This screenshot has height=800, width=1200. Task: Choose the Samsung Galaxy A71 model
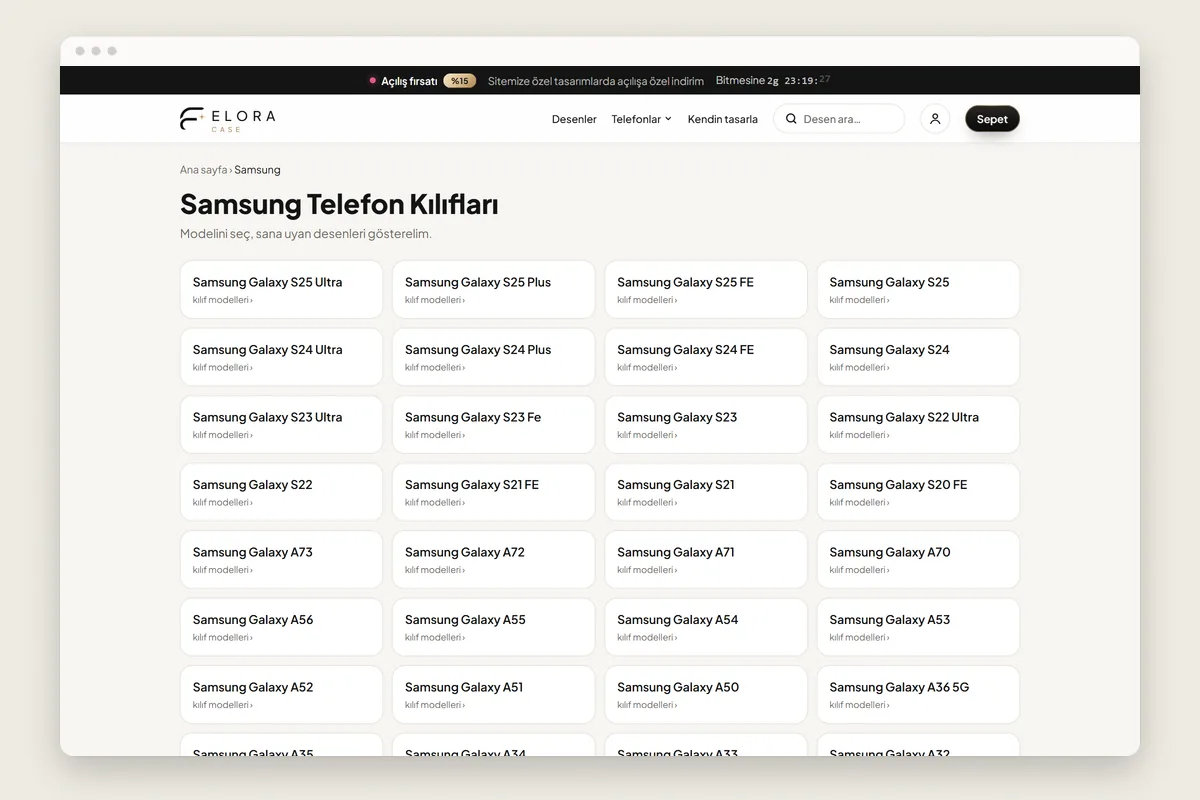click(x=706, y=560)
